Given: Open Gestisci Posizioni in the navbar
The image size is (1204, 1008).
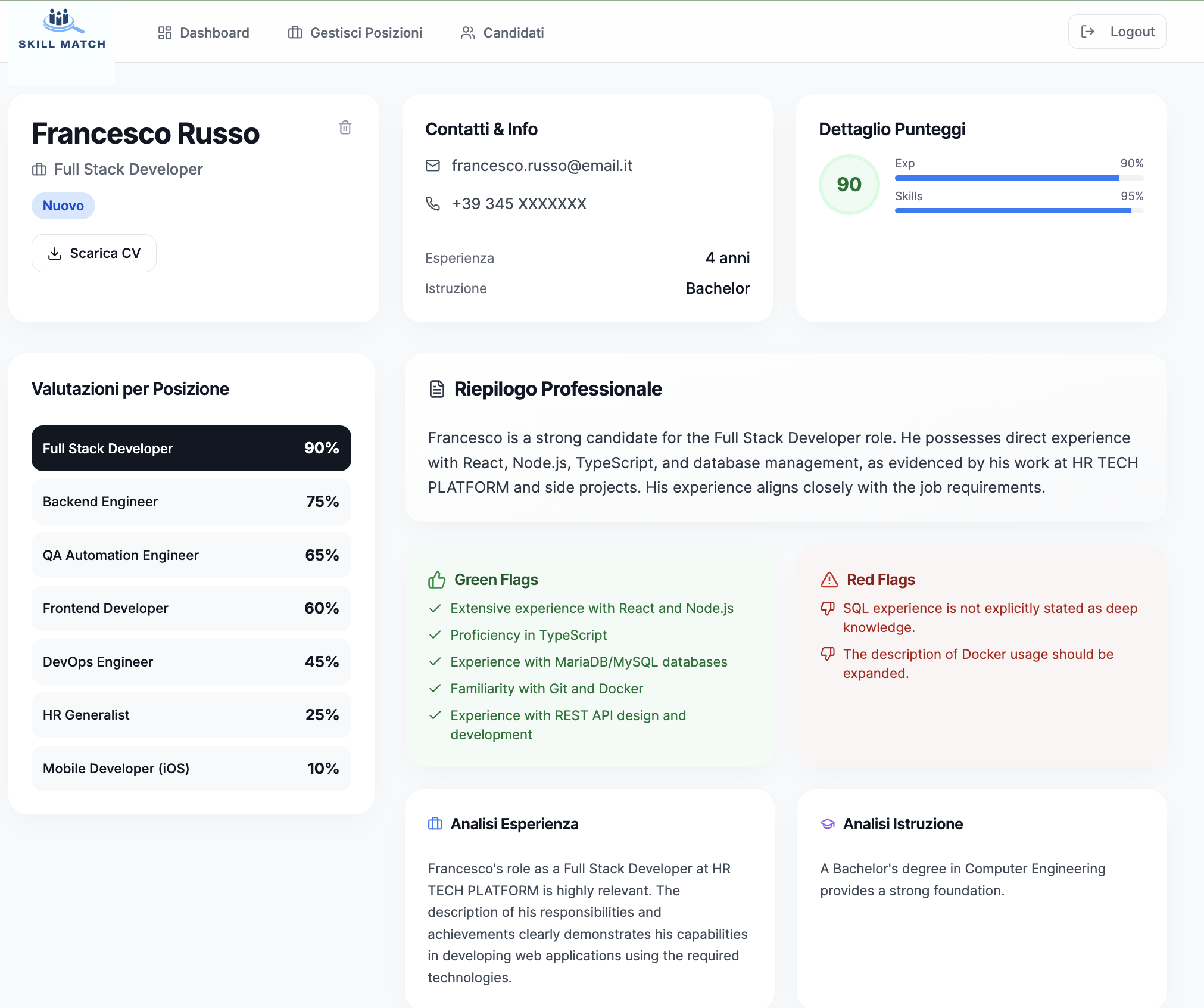Looking at the screenshot, I should pos(355,33).
